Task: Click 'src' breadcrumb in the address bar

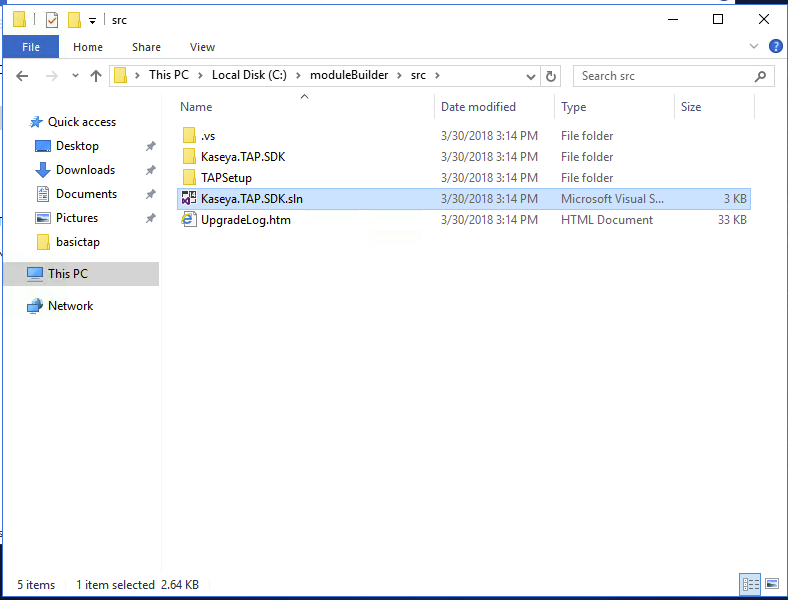Action: pos(418,75)
